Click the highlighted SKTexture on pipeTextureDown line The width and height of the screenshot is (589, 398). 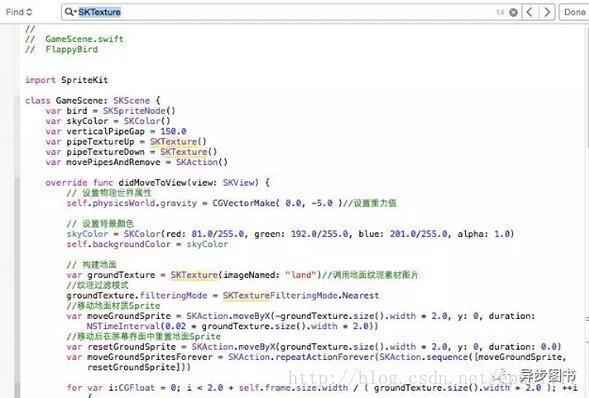184,152
